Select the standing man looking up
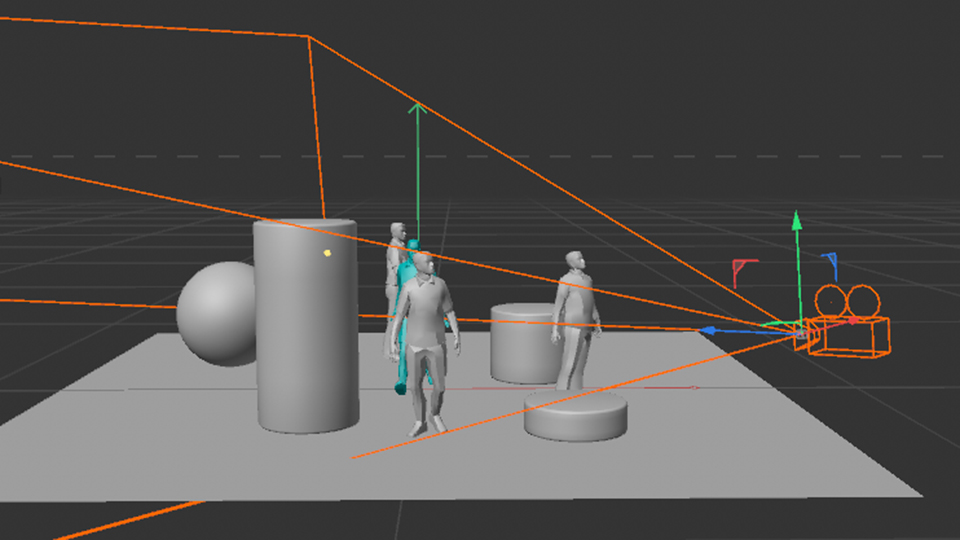This screenshot has height=540, width=960. 576,320
